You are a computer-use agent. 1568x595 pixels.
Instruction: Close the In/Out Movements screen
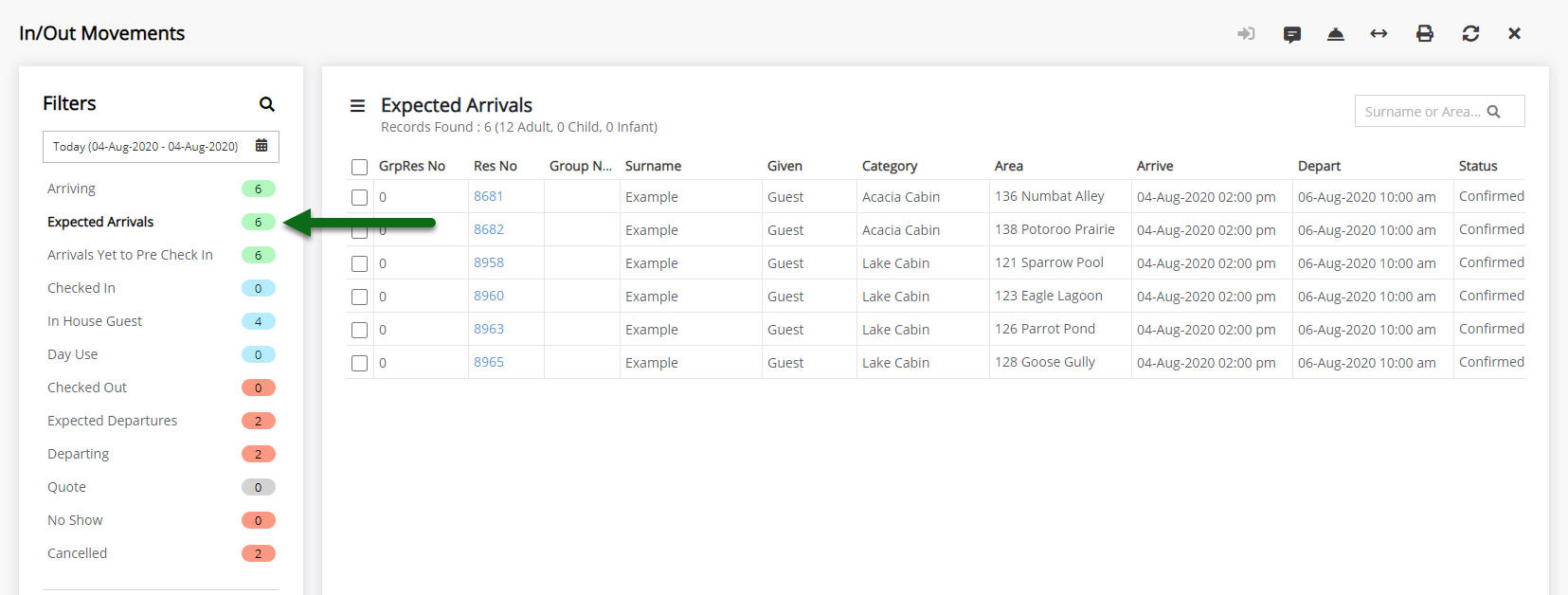click(1514, 34)
